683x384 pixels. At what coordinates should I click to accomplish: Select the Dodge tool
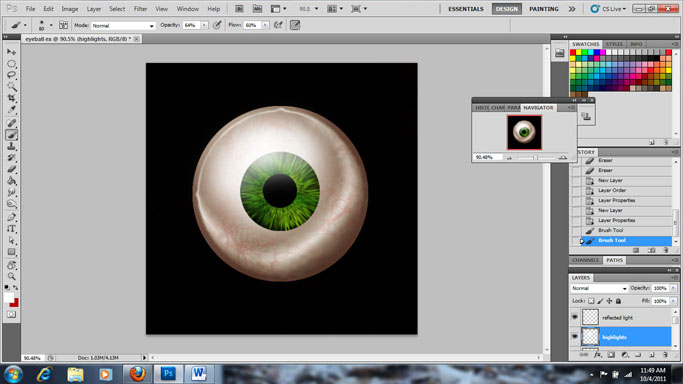pos(11,203)
